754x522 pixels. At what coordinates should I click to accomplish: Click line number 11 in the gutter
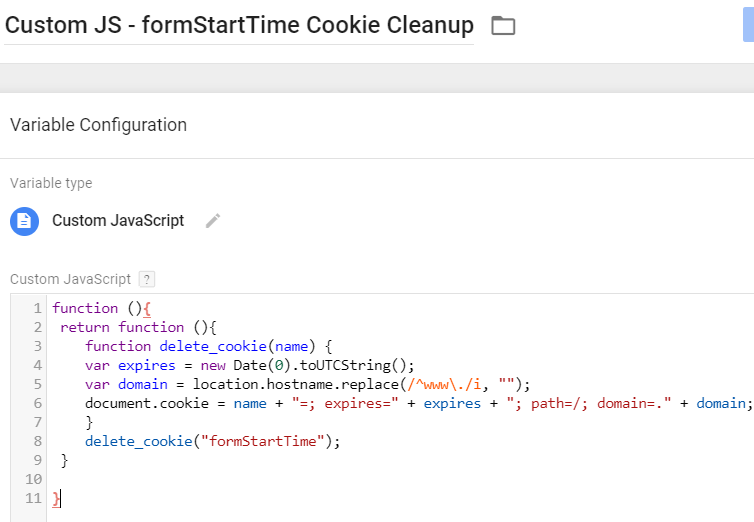pyautogui.click(x=33, y=498)
